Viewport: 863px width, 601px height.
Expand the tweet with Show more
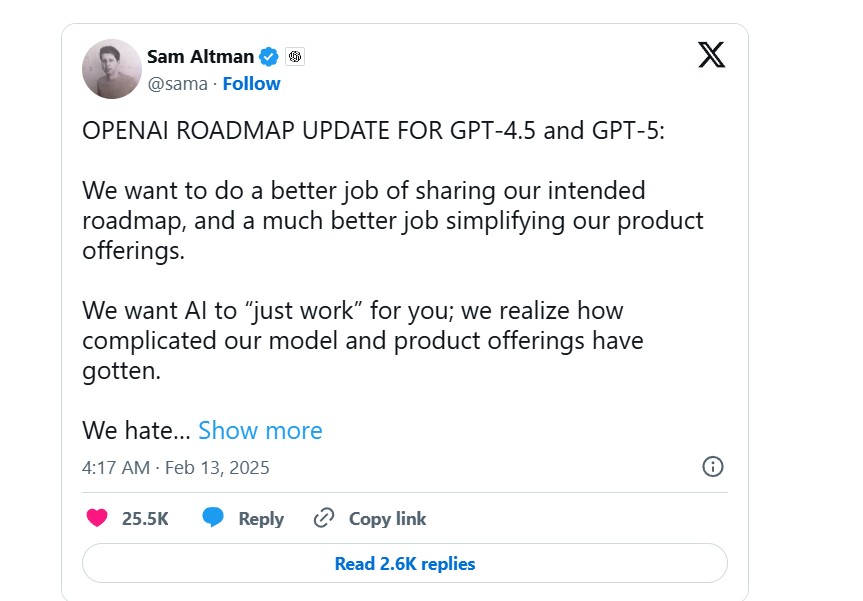click(x=260, y=430)
